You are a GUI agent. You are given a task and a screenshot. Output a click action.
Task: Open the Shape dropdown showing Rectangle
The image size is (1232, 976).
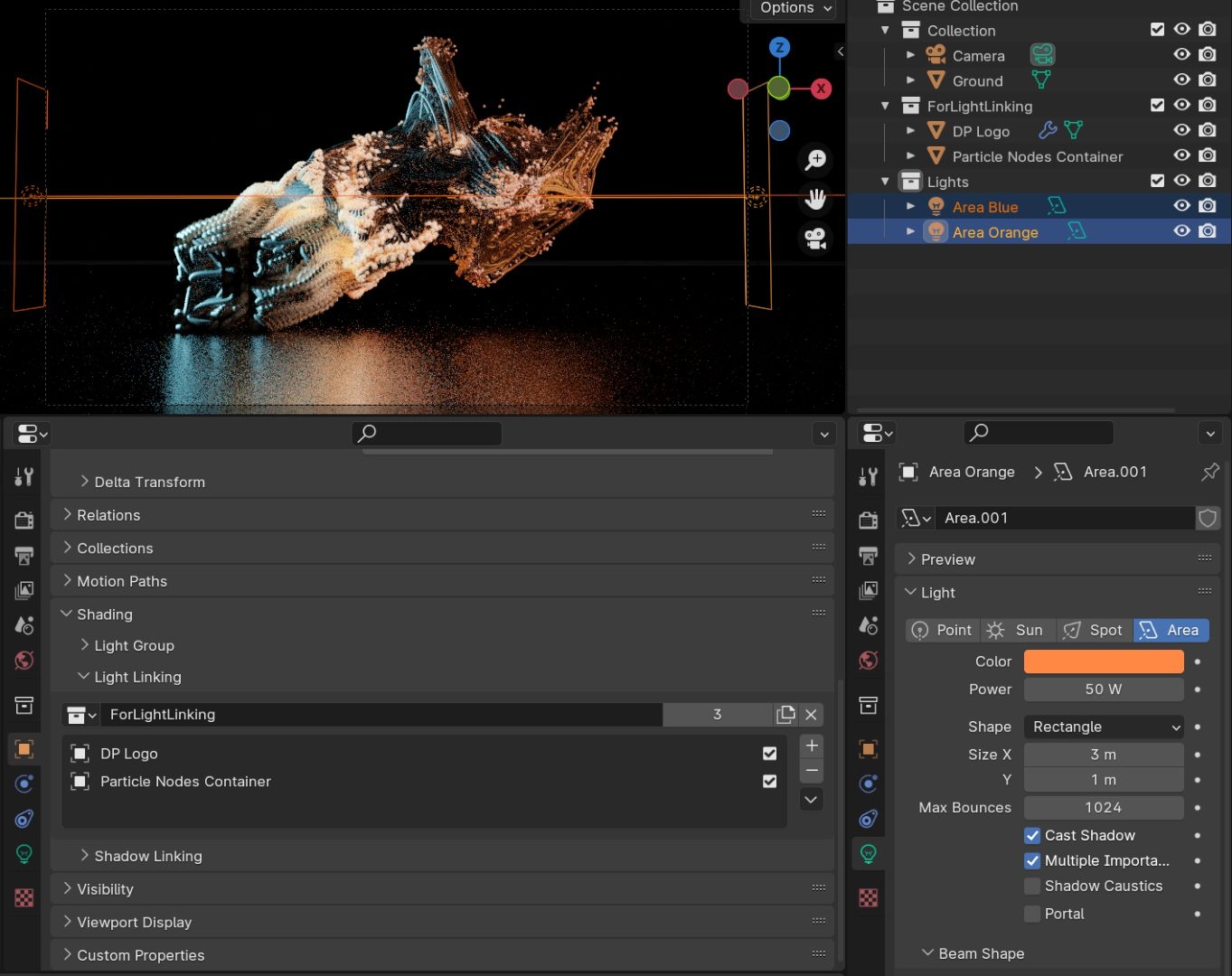pos(1103,727)
